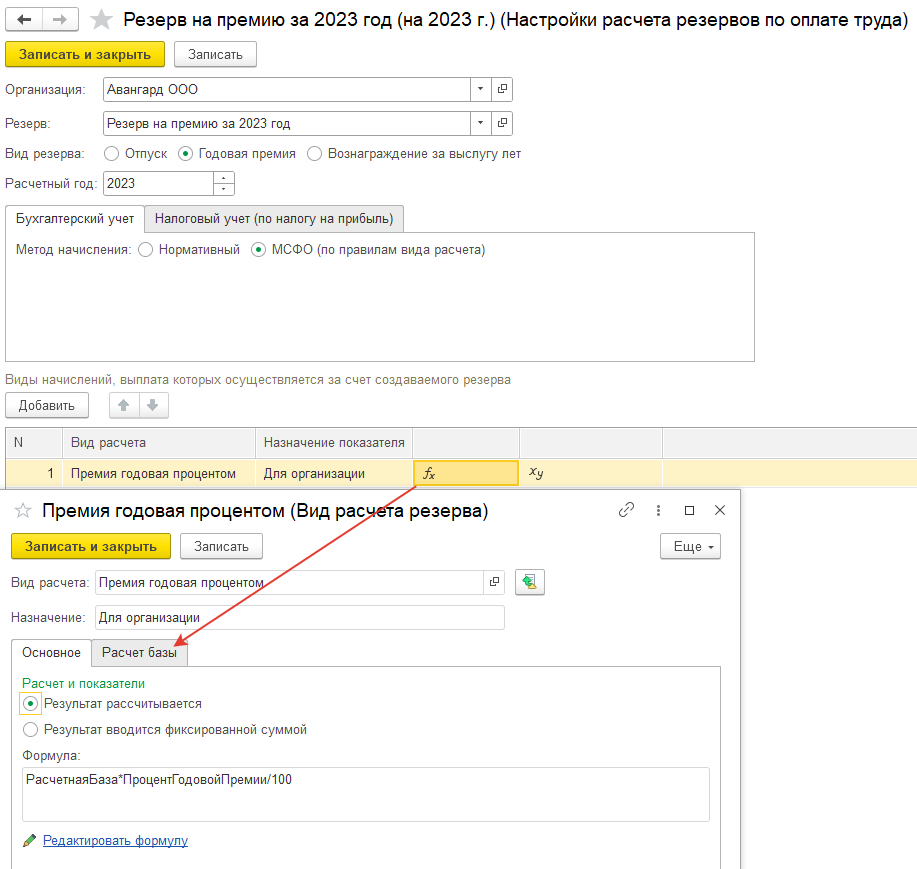Open formula editor via fx cell
Screen dimensions: 917x869
coord(466,473)
